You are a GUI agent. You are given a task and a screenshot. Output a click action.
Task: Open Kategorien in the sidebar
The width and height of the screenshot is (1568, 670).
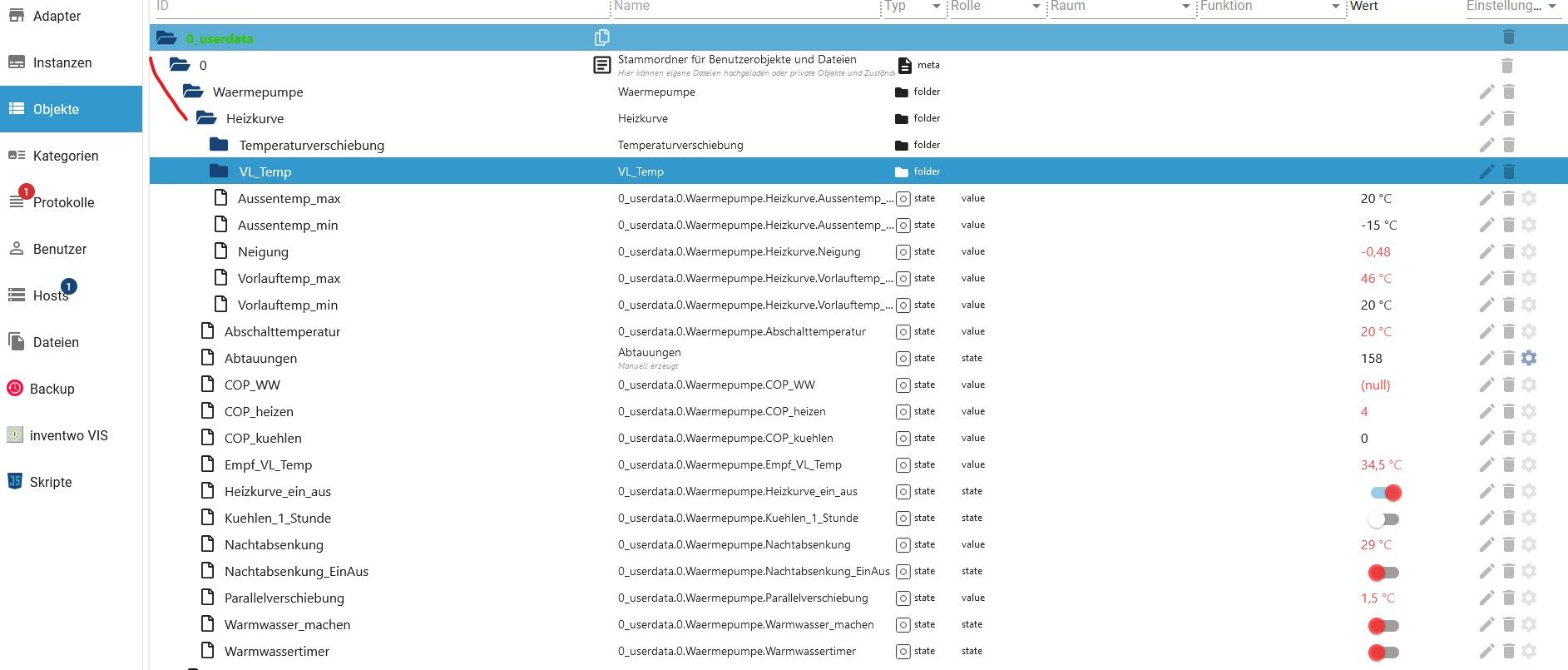tap(71, 156)
